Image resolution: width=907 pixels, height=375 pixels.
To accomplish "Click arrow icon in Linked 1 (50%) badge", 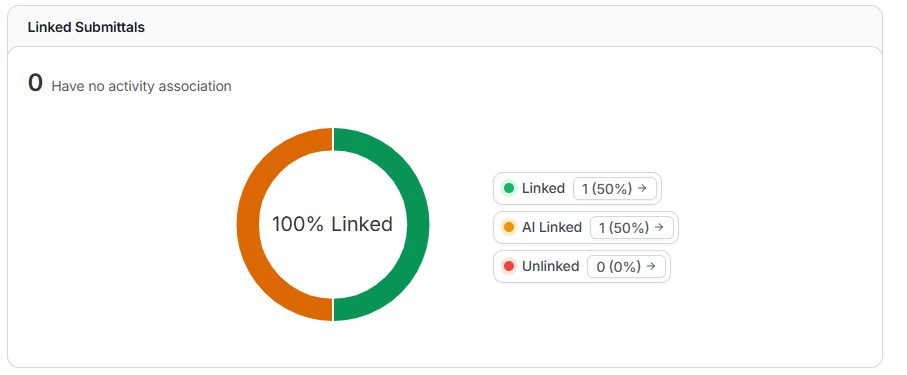I will [x=641, y=188].
